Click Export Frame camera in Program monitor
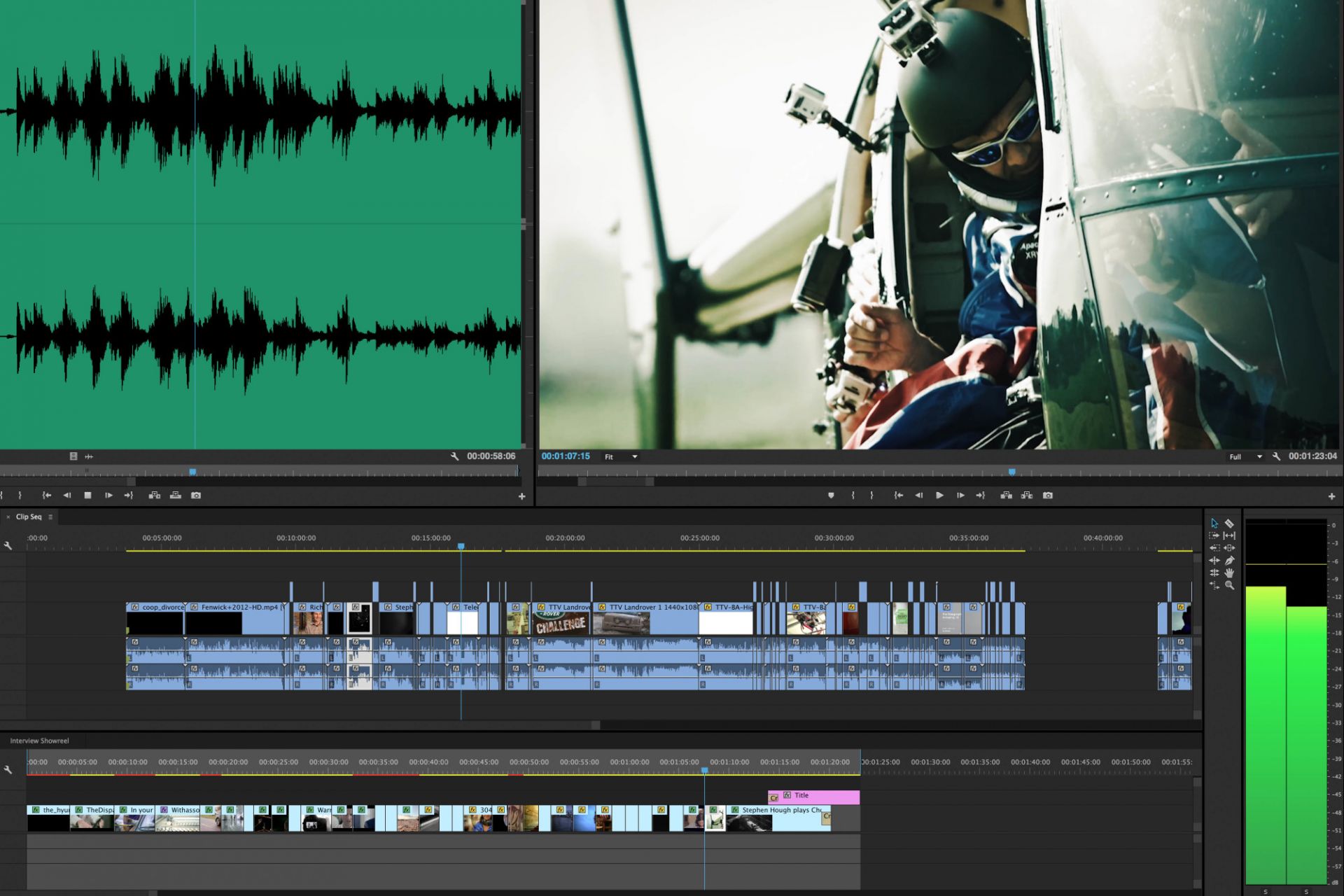Viewport: 1344px width, 896px height. [x=1048, y=496]
